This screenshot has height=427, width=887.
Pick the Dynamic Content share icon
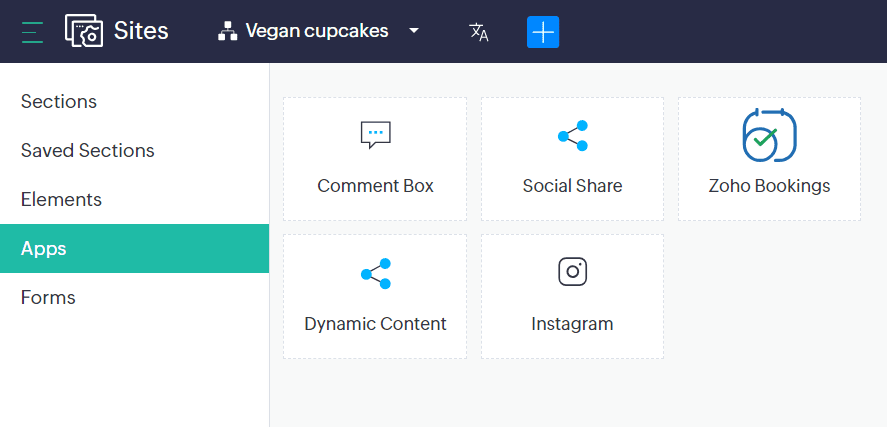pyautogui.click(x=375, y=273)
